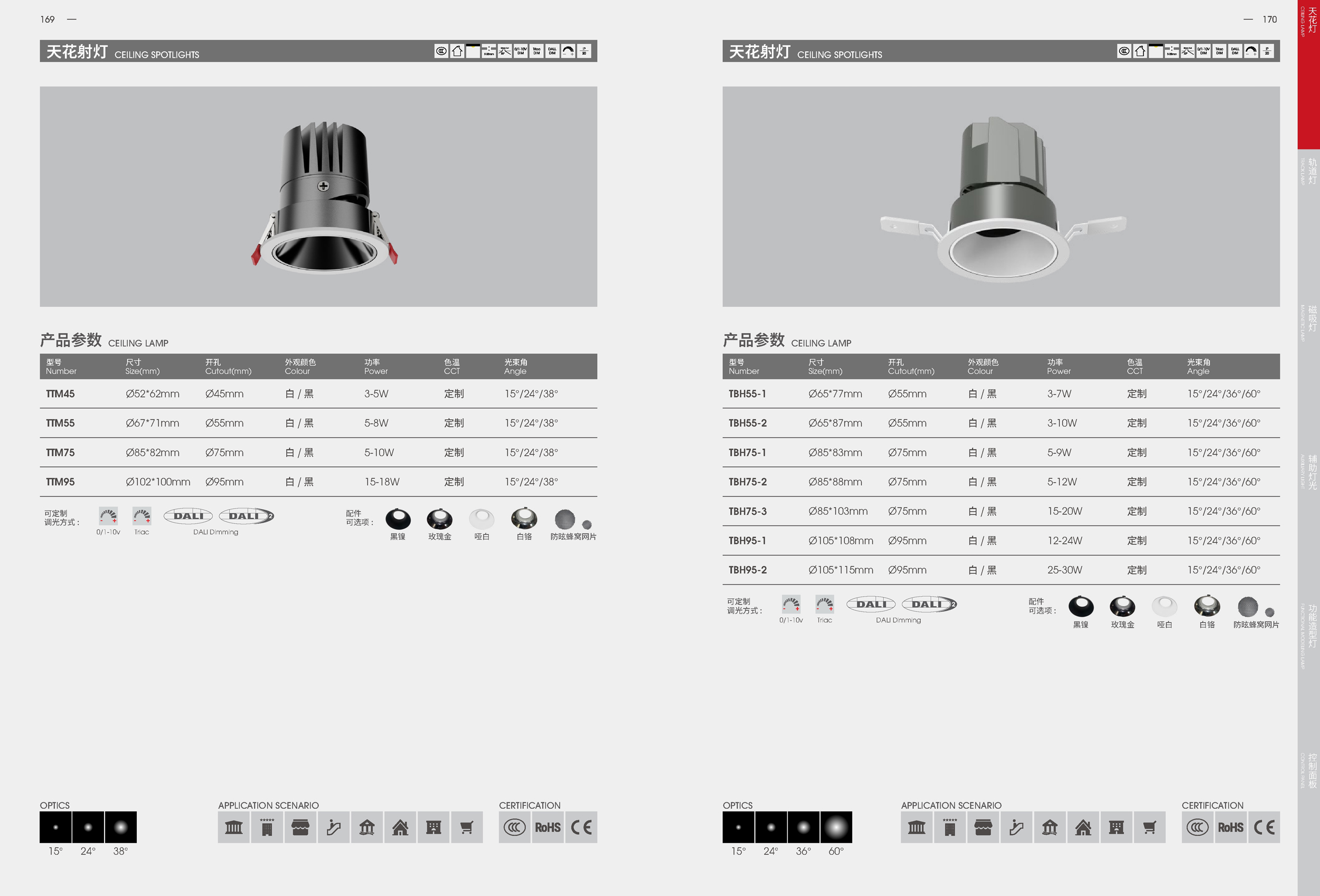Click the Triac dimming icon under TTM table
1320x896 pixels.
pyautogui.click(x=142, y=516)
